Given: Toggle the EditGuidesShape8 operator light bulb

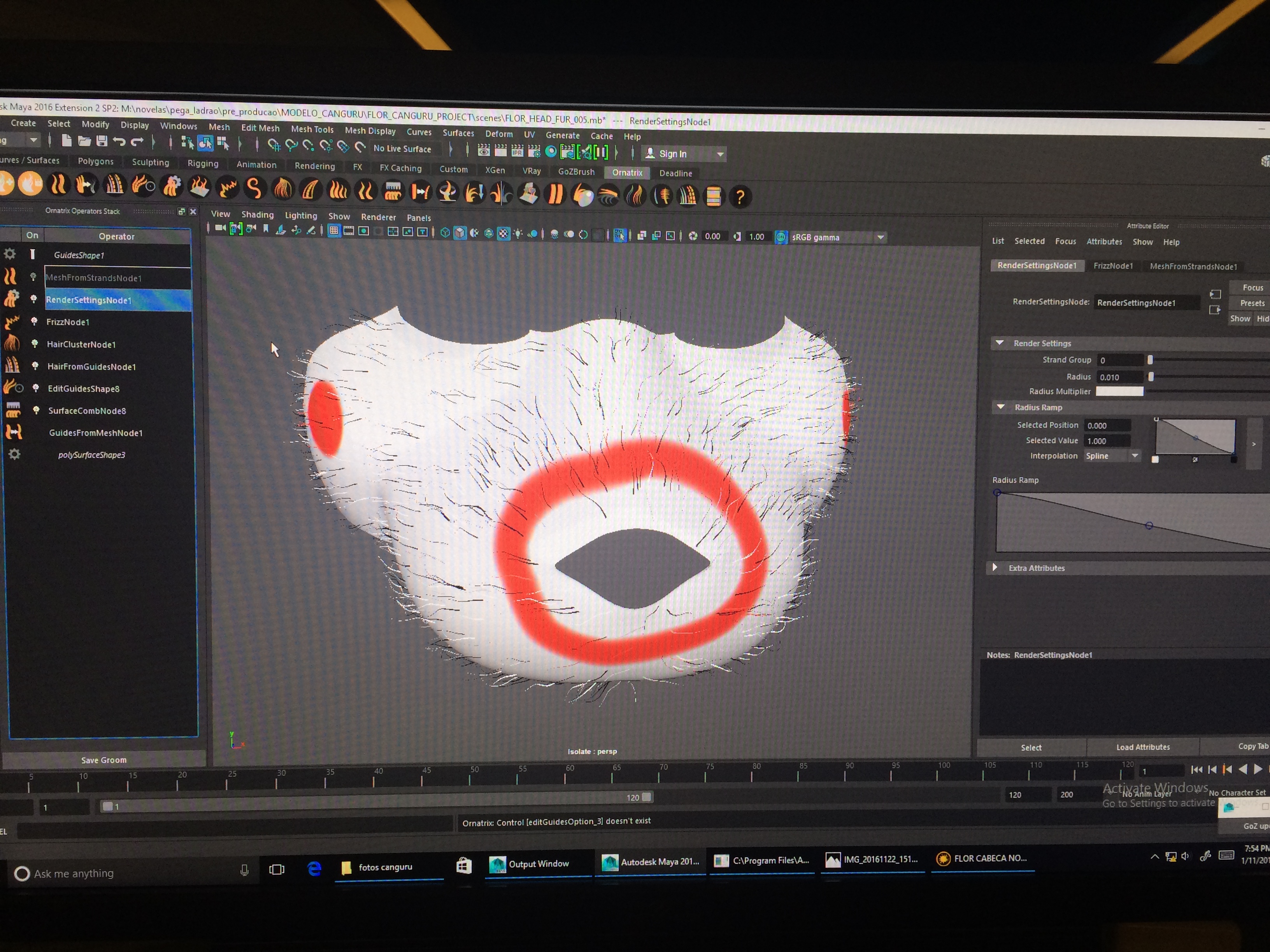Looking at the screenshot, I should click(35, 388).
